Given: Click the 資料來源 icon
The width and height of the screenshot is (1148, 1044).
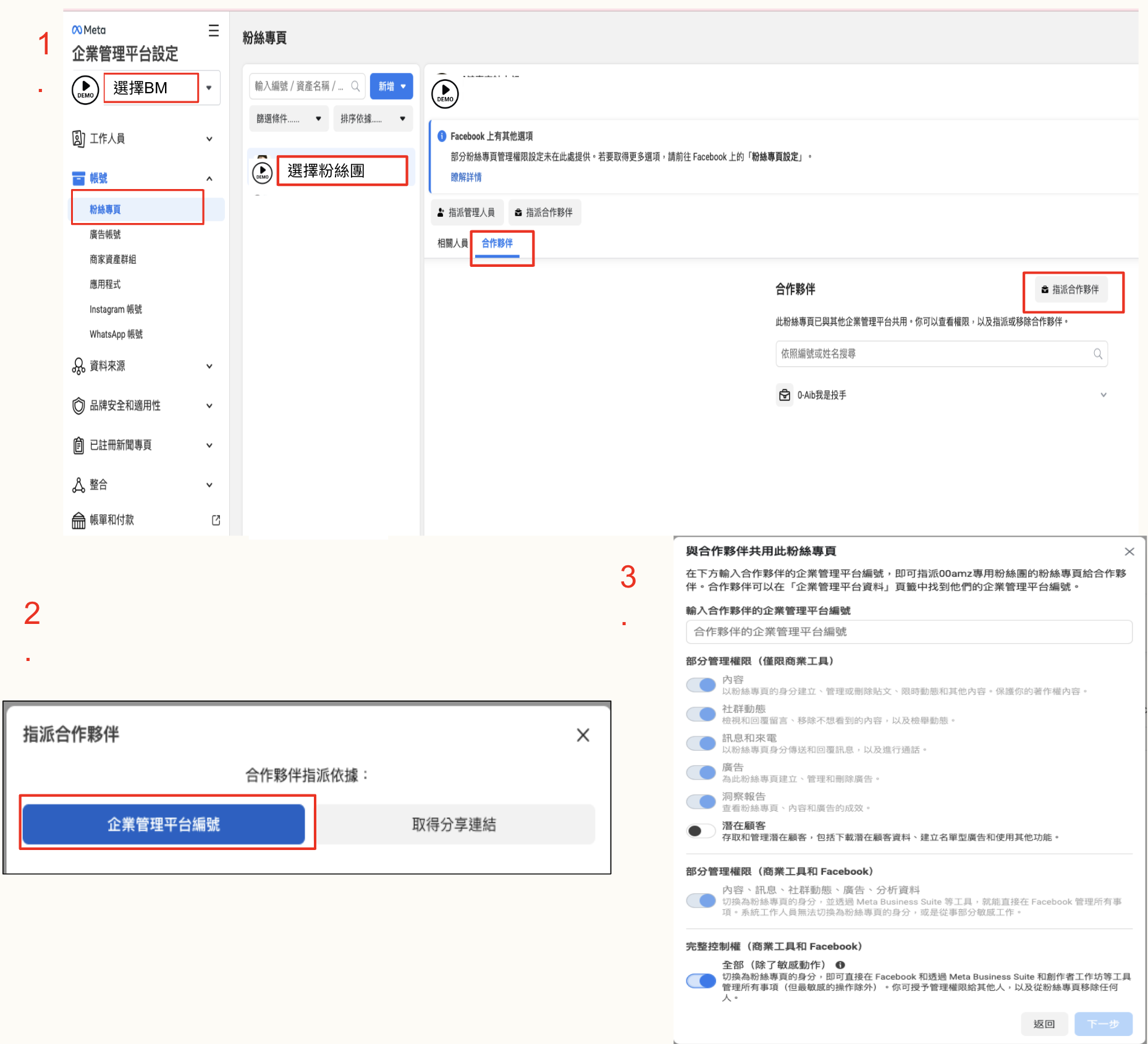Looking at the screenshot, I should (x=78, y=366).
